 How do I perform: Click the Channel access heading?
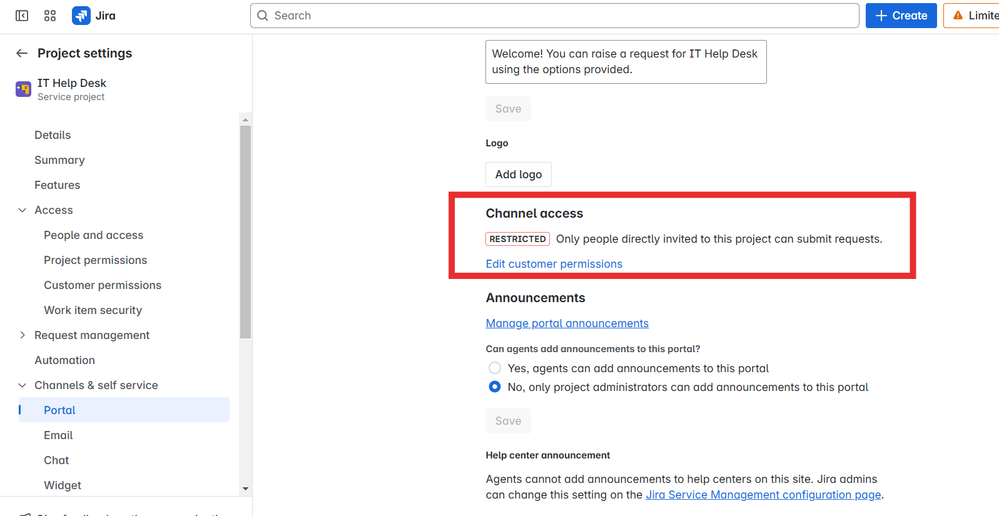coord(534,213)
